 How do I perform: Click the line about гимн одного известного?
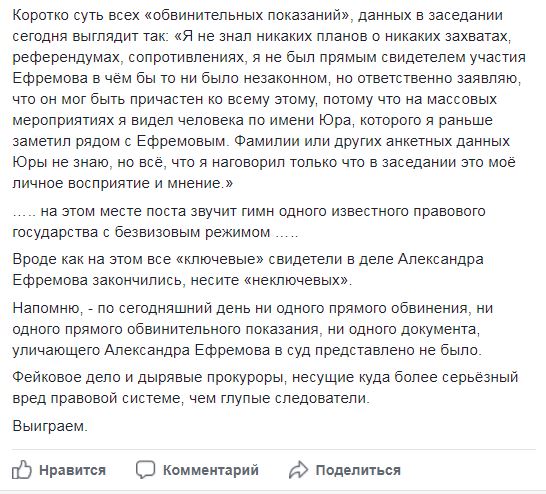click(249, 221)
